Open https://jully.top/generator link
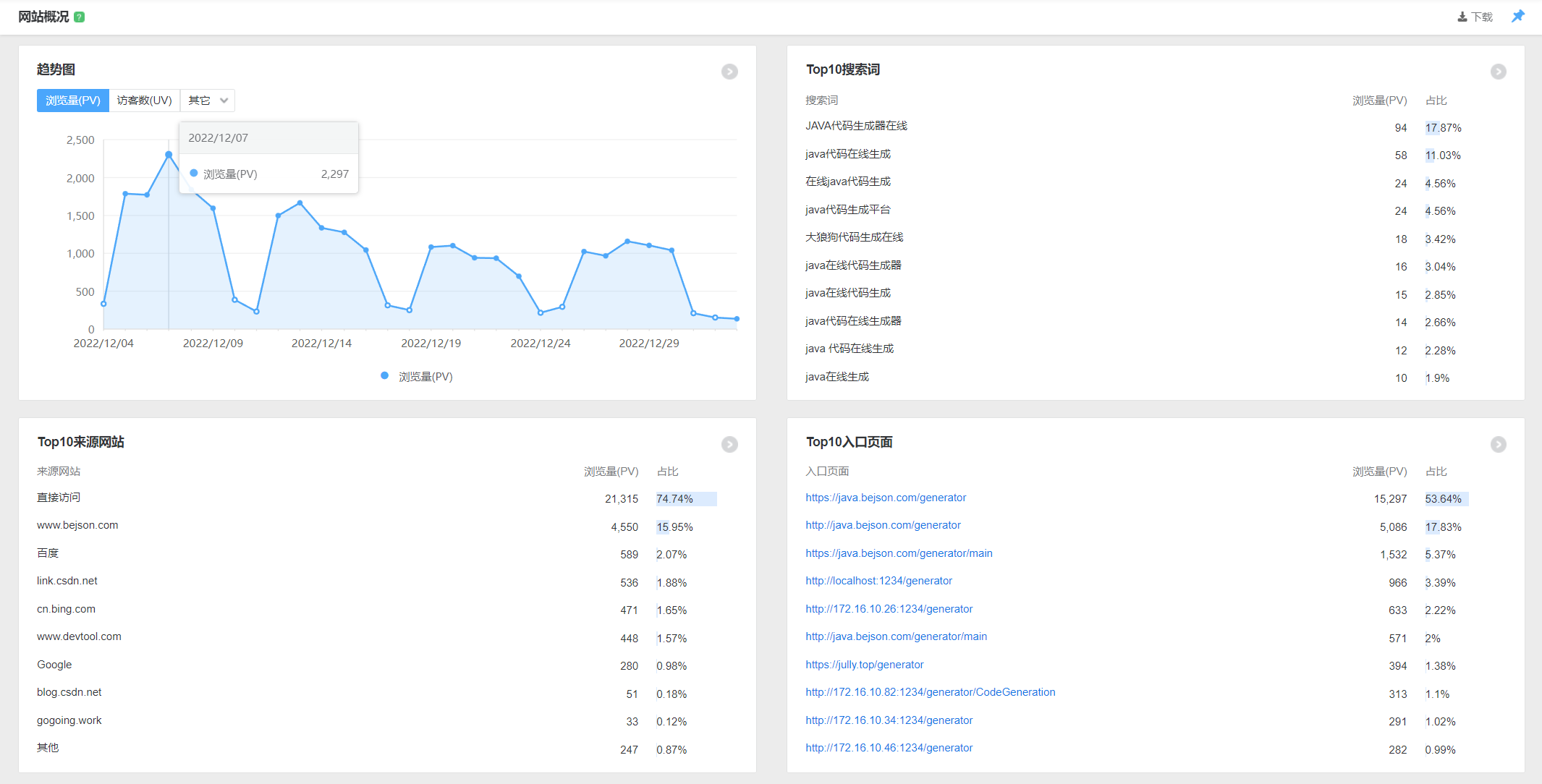1542x784 pixels. click(864, 665)
